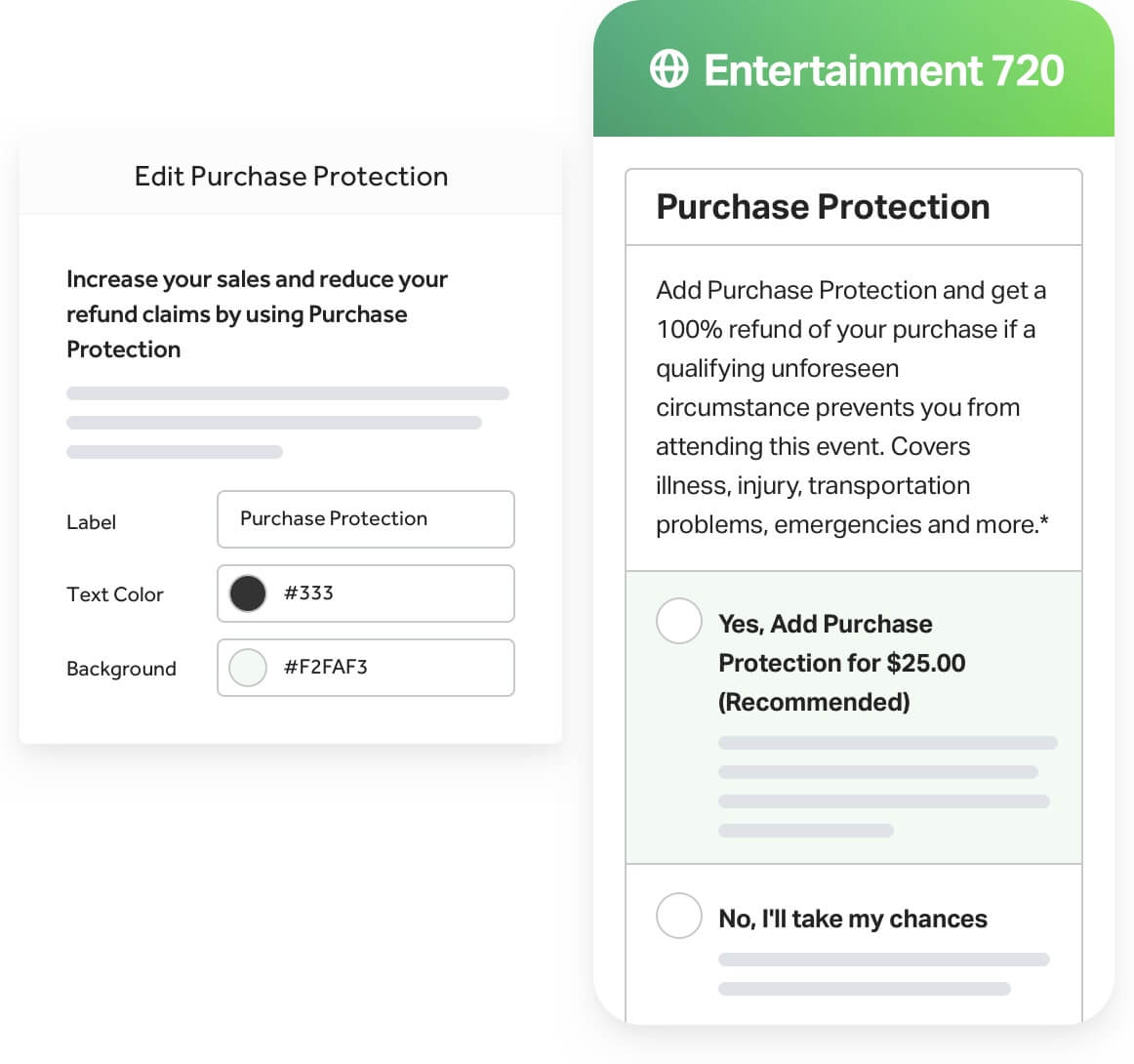Click the Purchase Protection card header
The image size is (1134, 1064).
point(824,207)
